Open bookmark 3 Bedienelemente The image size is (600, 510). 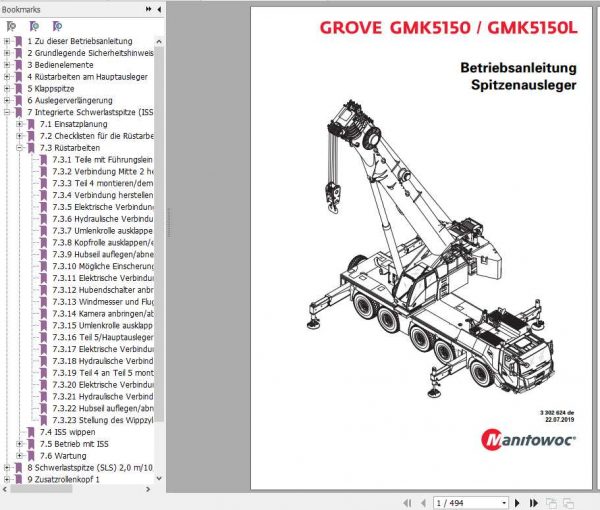click(60, 65)
